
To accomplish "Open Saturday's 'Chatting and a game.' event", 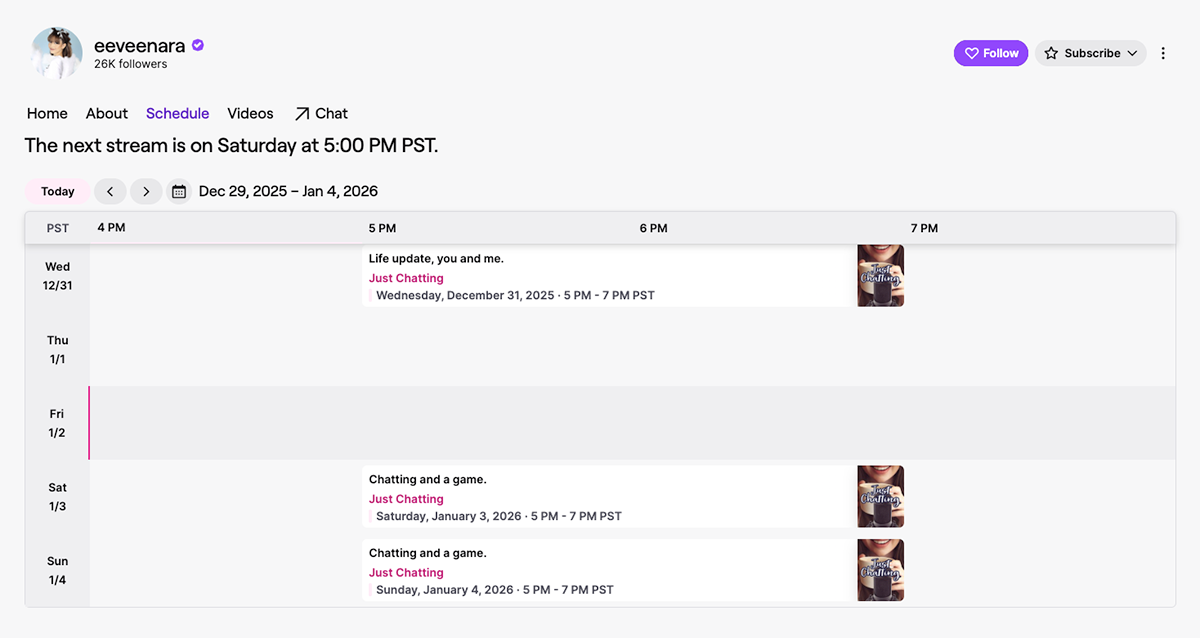I will (427, 480).
